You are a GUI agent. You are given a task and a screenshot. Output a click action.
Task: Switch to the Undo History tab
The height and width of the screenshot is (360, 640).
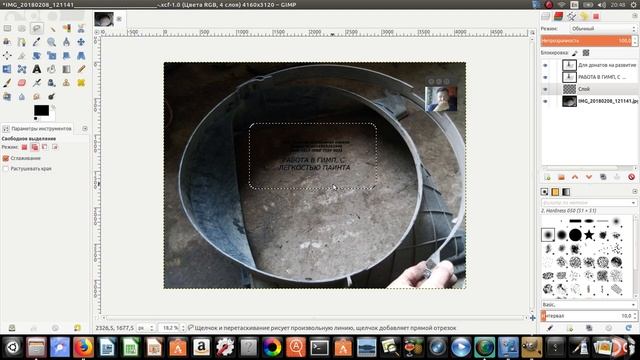(584, 16)
